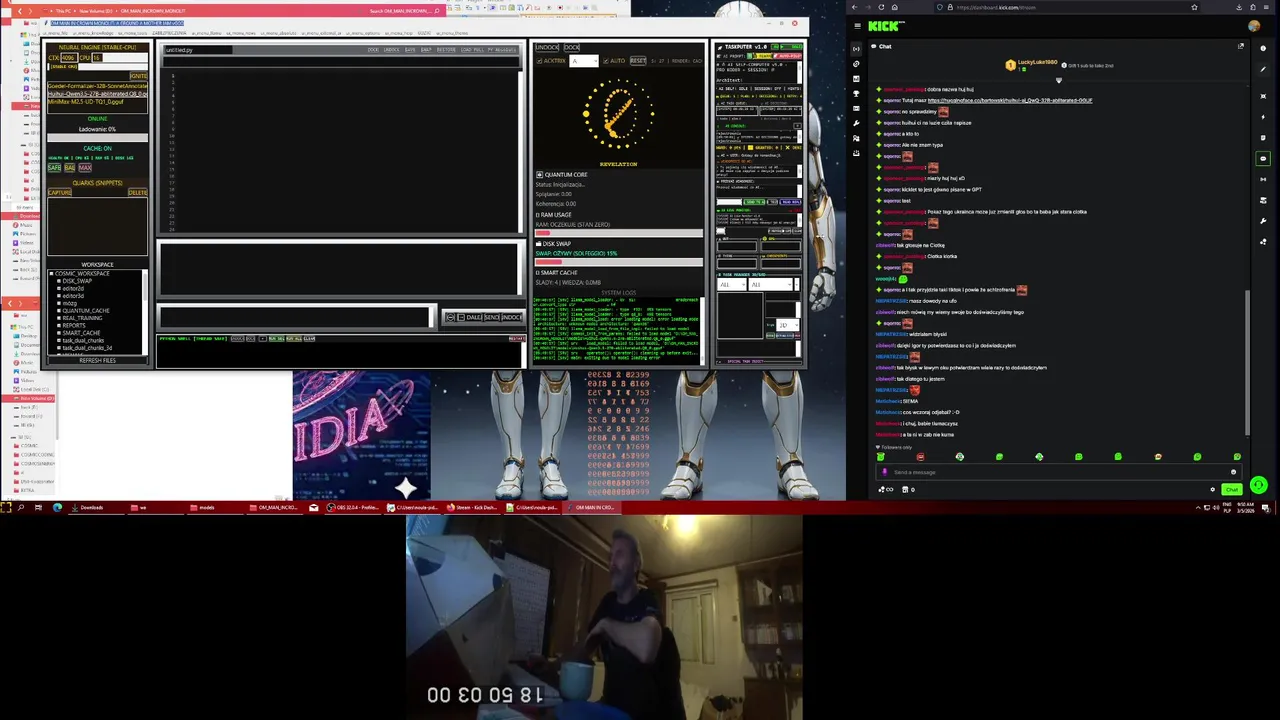Select the stream icon in Kick left sidebar
Screen dimensions: 1280x720
point(856,49)
